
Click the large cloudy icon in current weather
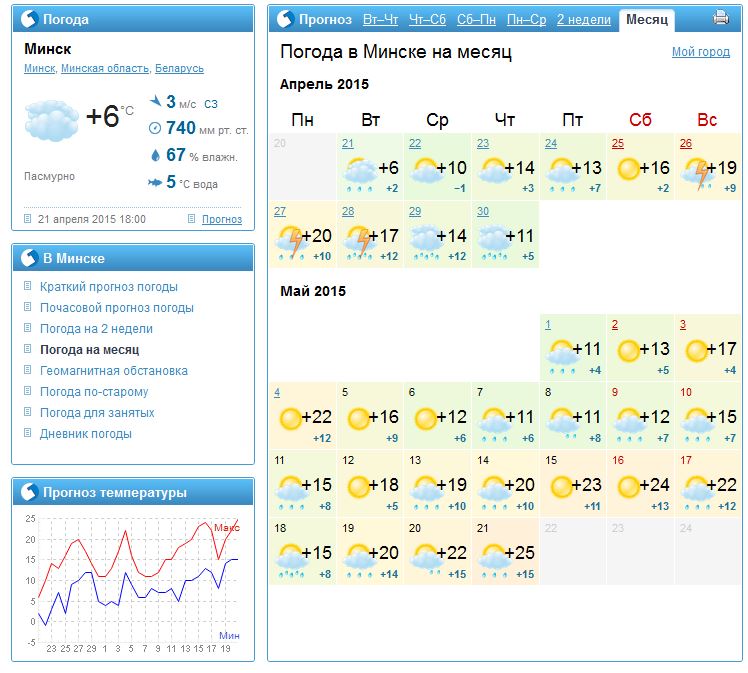click(x=50, y=120)
